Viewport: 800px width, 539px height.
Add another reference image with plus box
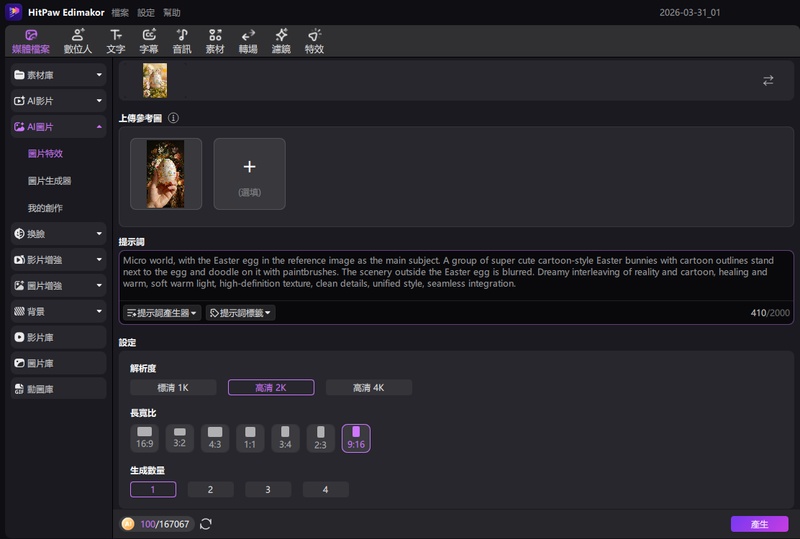coord(249,173)
